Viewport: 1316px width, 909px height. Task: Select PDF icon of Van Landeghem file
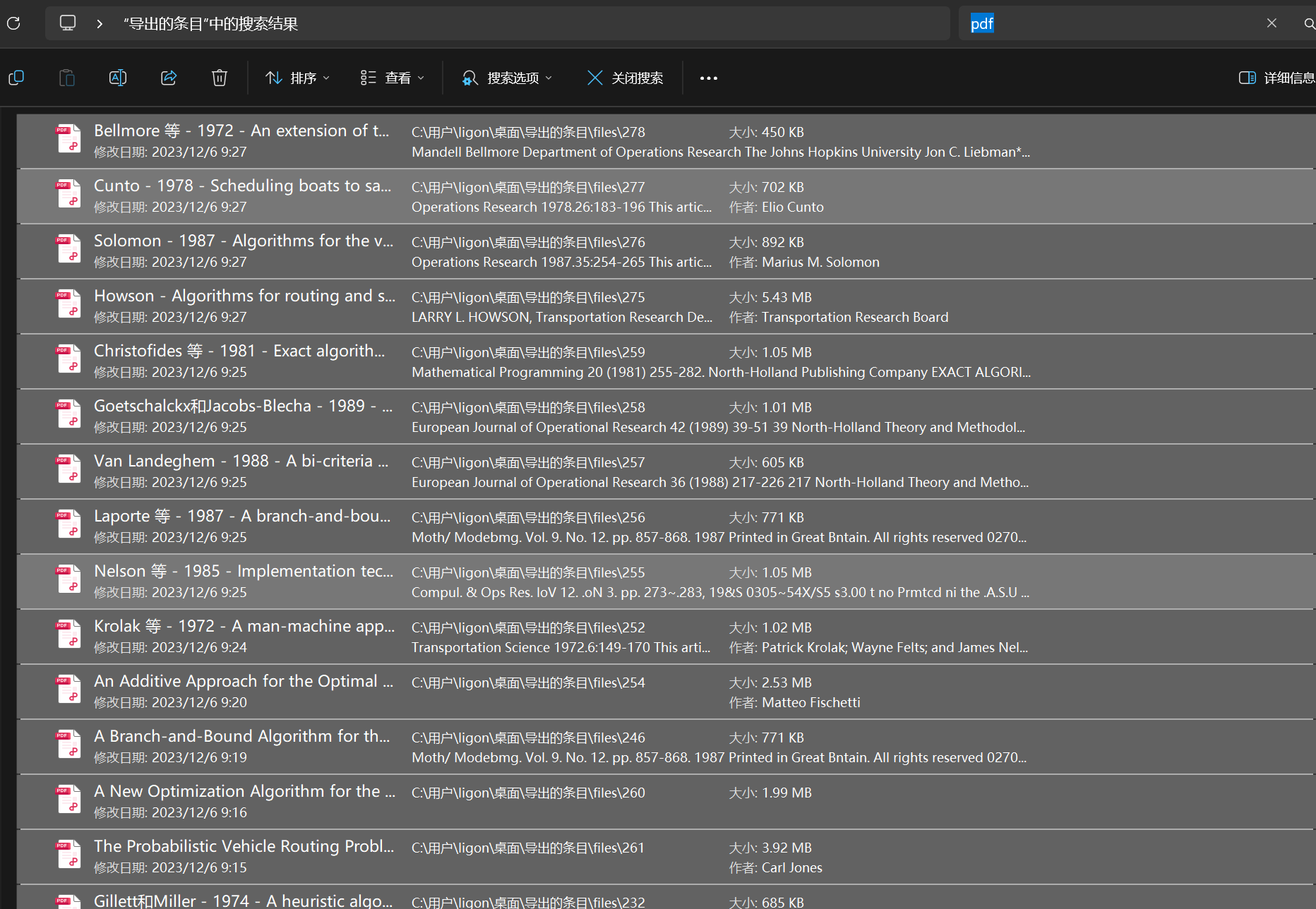point(69,469)
